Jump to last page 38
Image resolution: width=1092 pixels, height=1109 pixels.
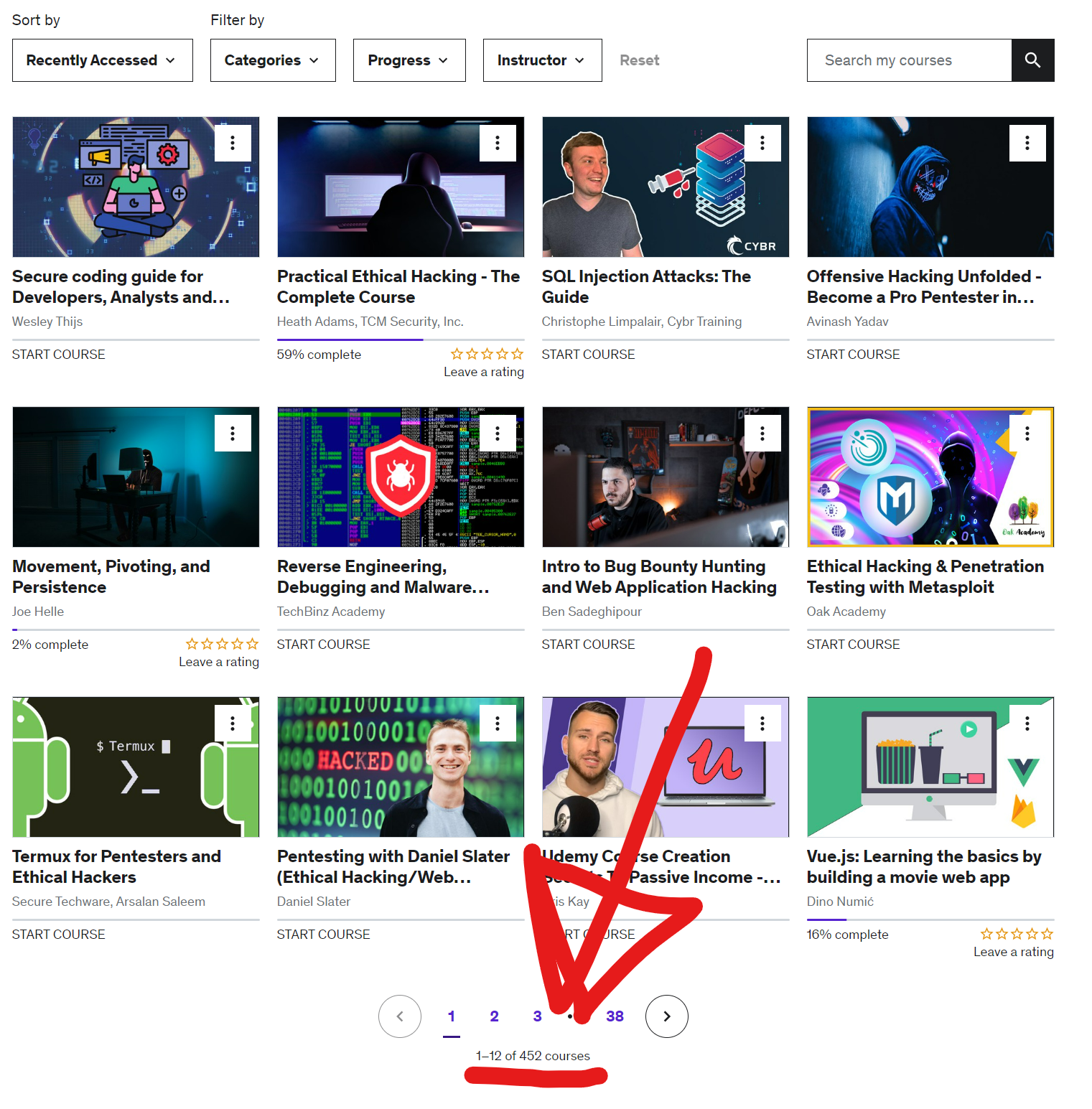coord(615,1016)
